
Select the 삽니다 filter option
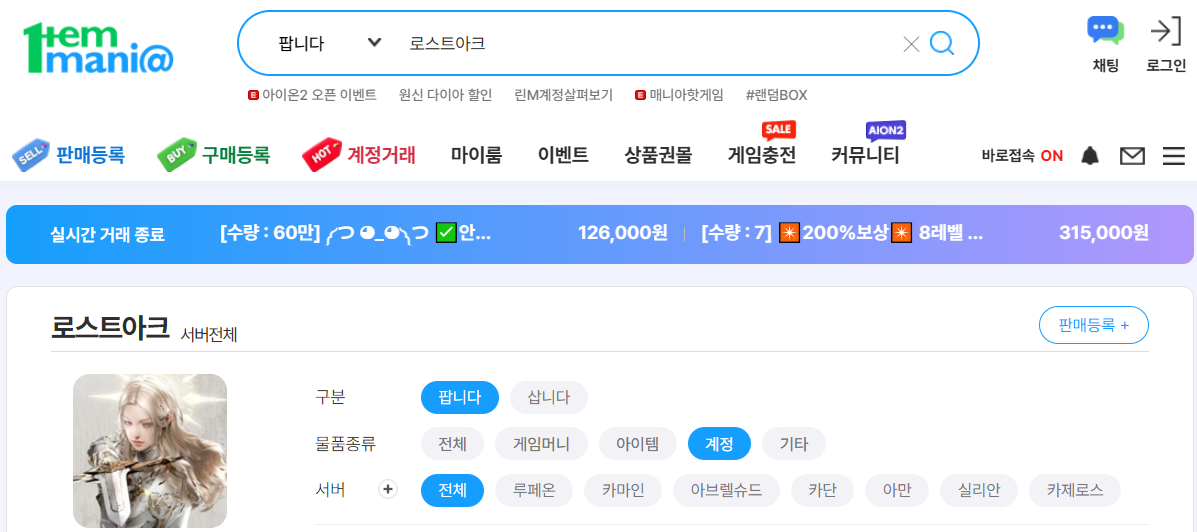click(x=549, y=397)
